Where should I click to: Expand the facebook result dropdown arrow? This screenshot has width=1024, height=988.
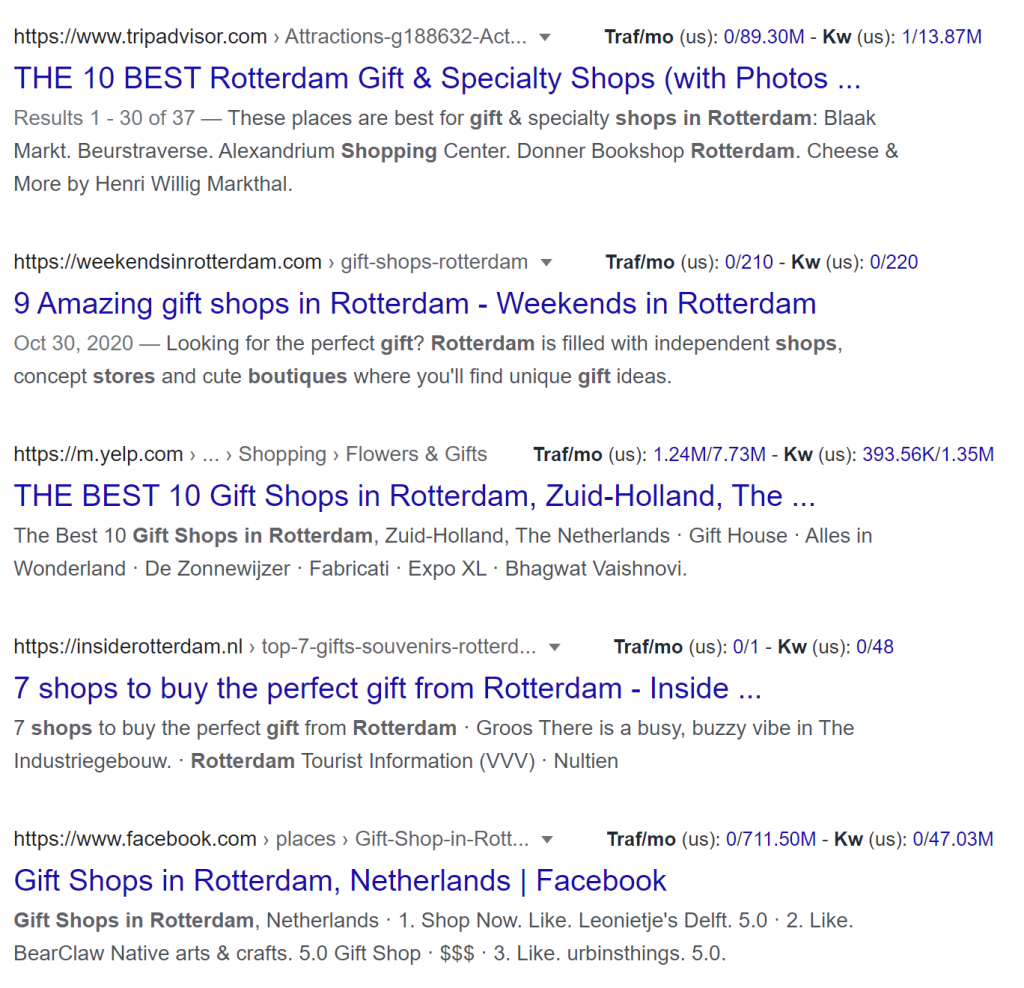click(547, 840)
